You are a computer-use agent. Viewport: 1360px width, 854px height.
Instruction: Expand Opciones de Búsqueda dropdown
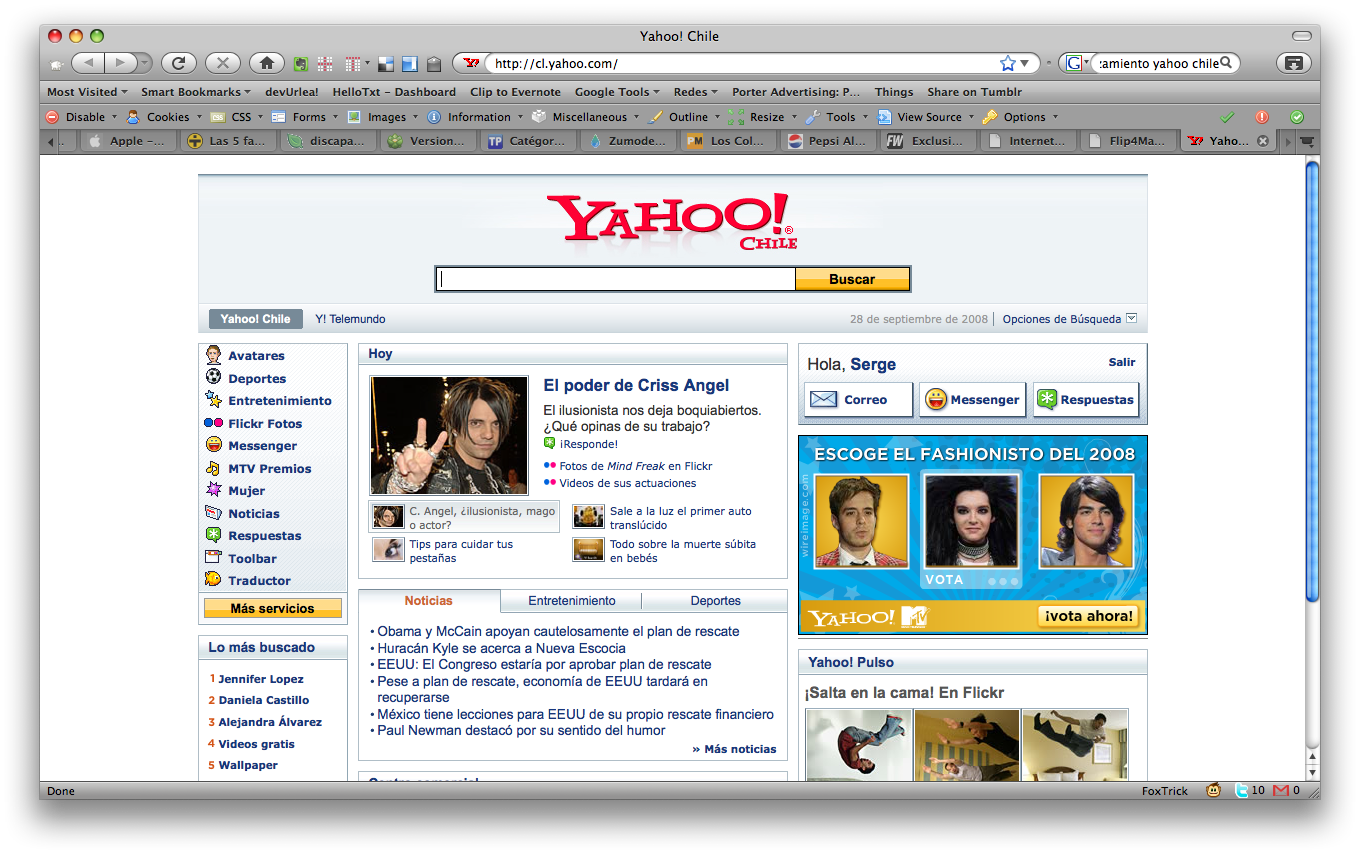pyautogui.click(x=1131, y=319)
